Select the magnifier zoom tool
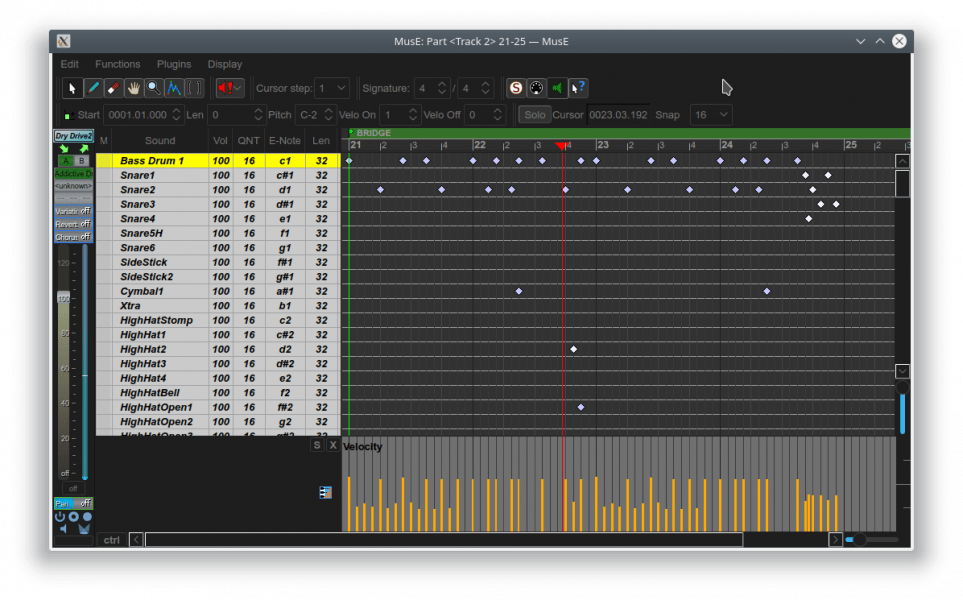This screenshot has height=600, width=963. click(154, 88)
